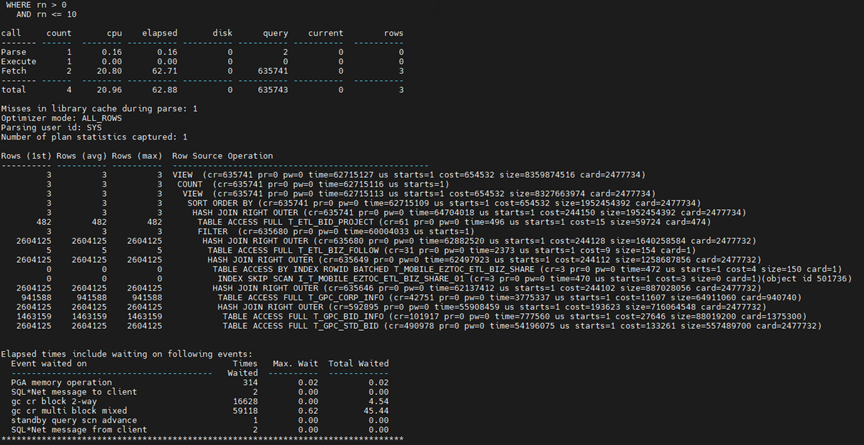
Task: Click the 'Rows (max)' column header
Action: click(x=137, y=156)
